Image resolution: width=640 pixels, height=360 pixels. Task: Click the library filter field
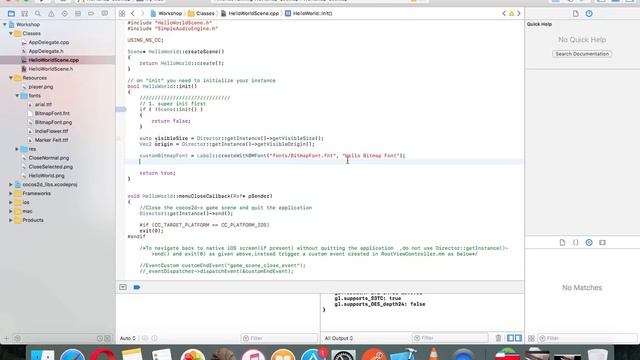[x=588, y=338]
